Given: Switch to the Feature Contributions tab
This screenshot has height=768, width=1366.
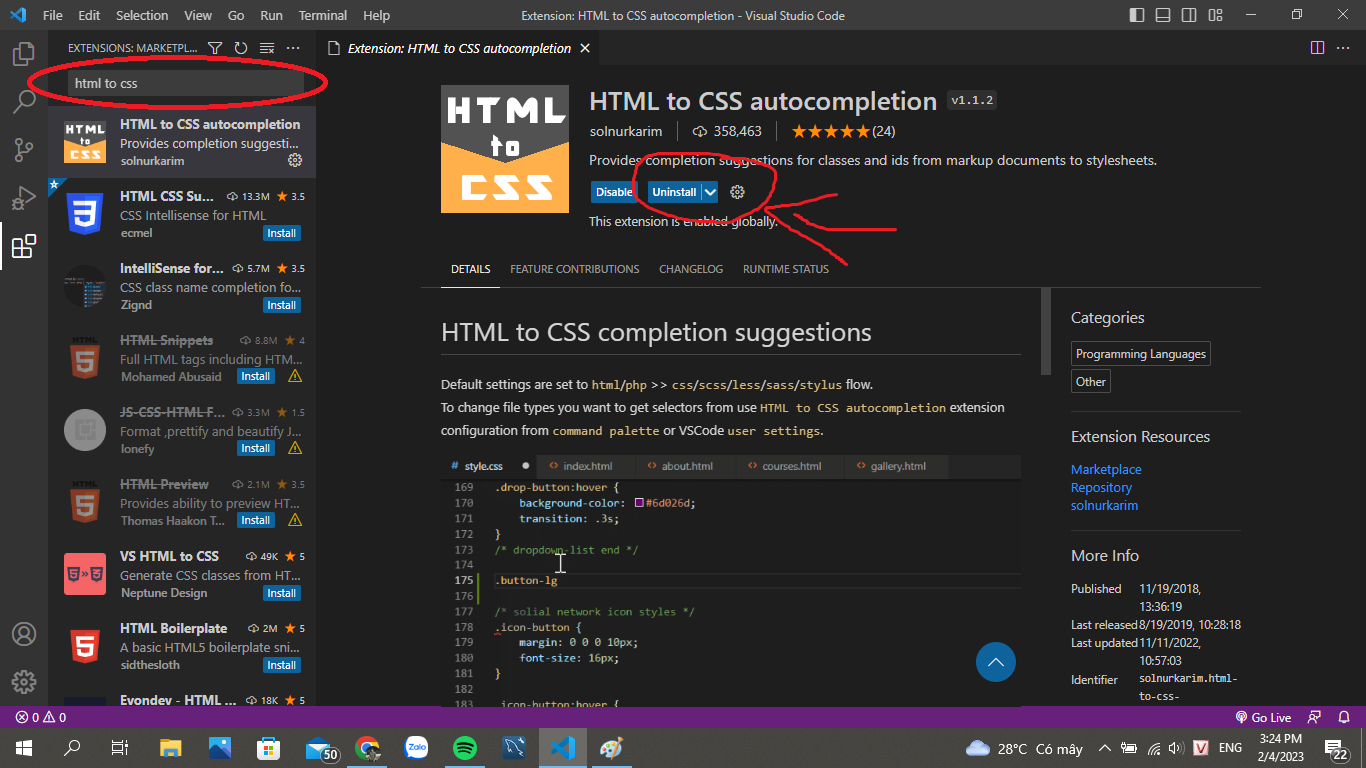Looking at the screenshot, I should point(575,269).
